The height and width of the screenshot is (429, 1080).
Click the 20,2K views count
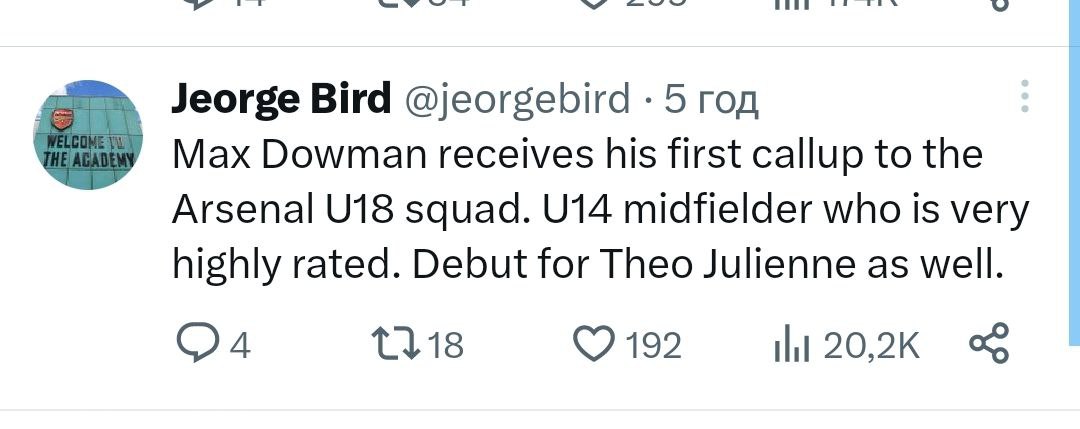tap(870, 346)
